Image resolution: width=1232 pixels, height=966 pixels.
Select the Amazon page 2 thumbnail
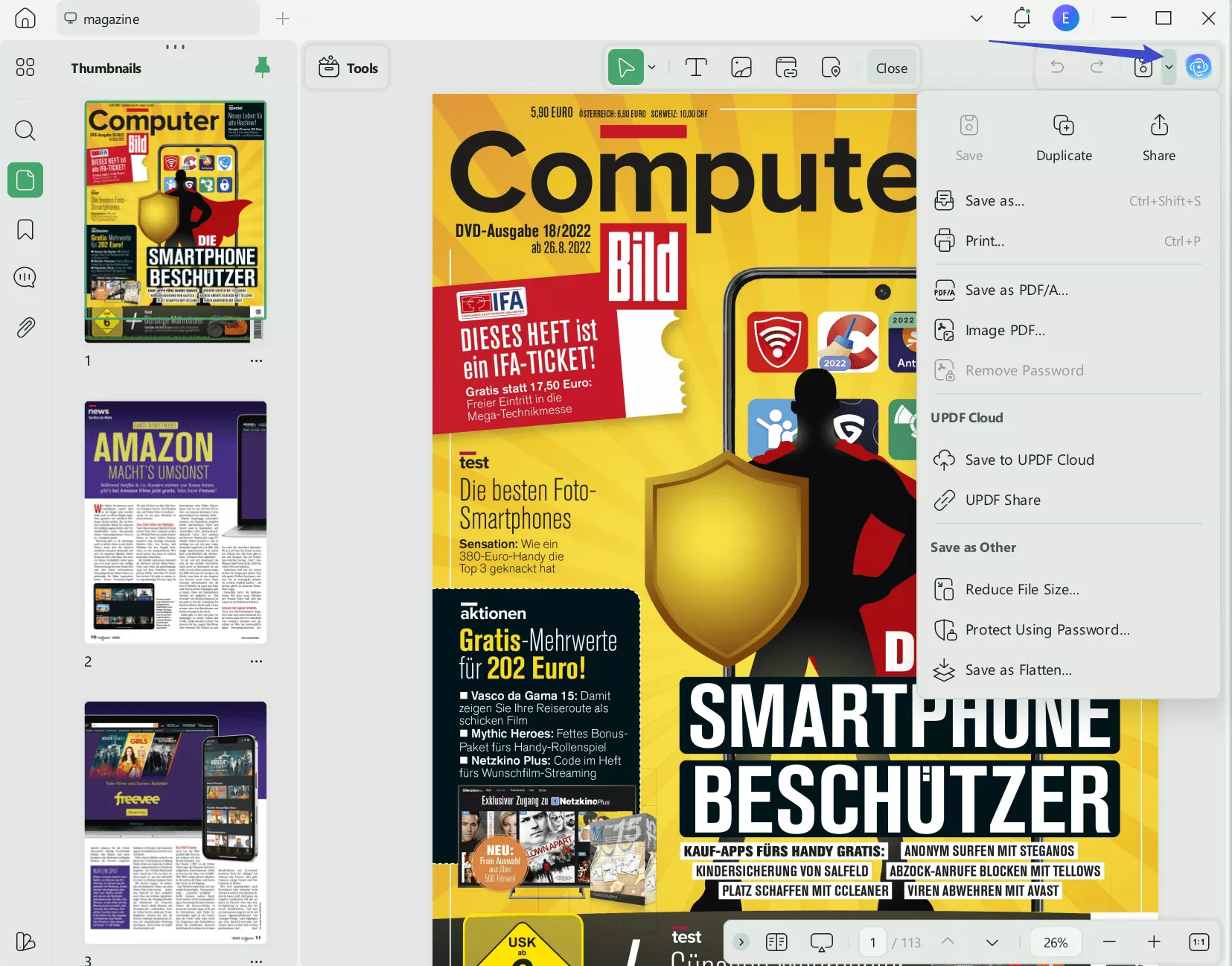click(176, 522)
